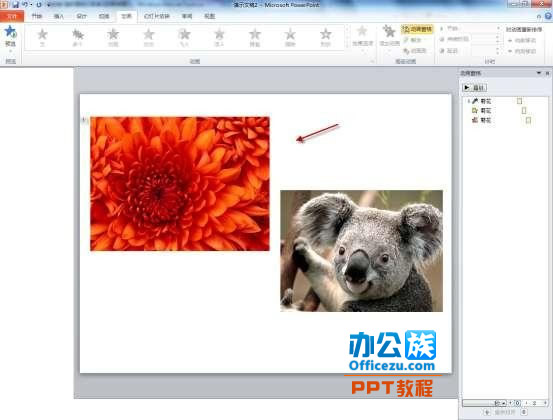Expand the Add Animation dropdown arrow
Viewport: 553px width, 420px height.
point(389,50)
